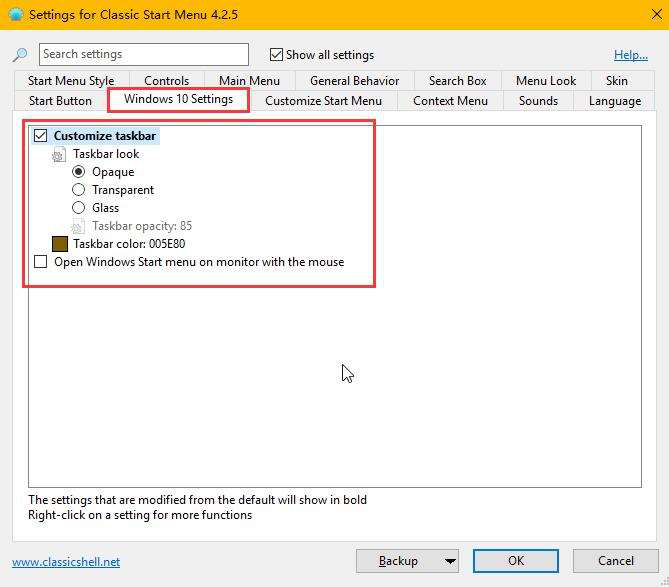Open the Menu Look tab
This screenshot has height=587, width=669.
[546, 81]
